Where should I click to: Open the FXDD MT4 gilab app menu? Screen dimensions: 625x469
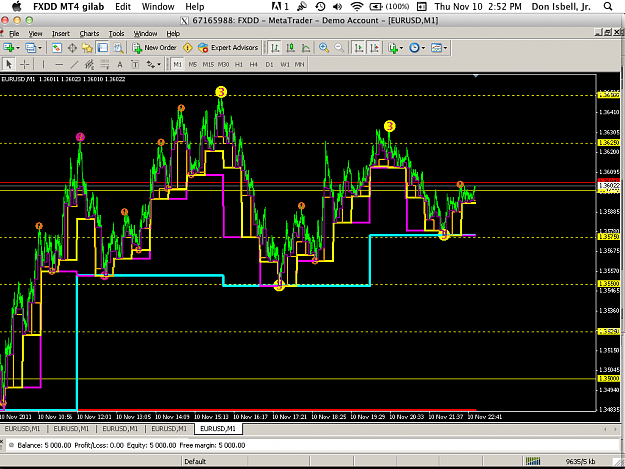click(x=69, y=6)
